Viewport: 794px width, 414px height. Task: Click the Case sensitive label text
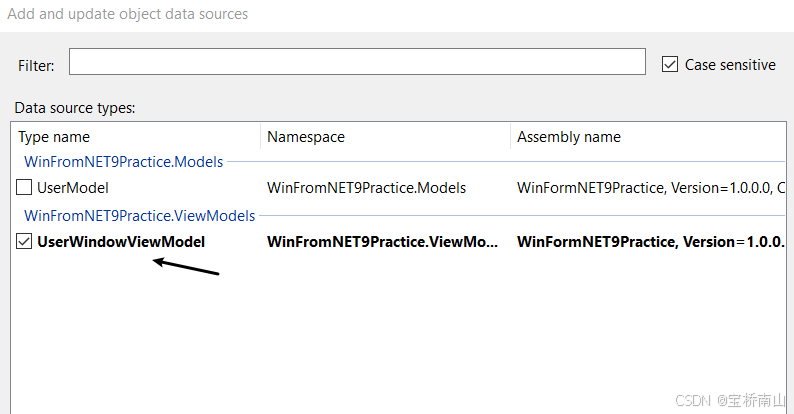point(730,64)
